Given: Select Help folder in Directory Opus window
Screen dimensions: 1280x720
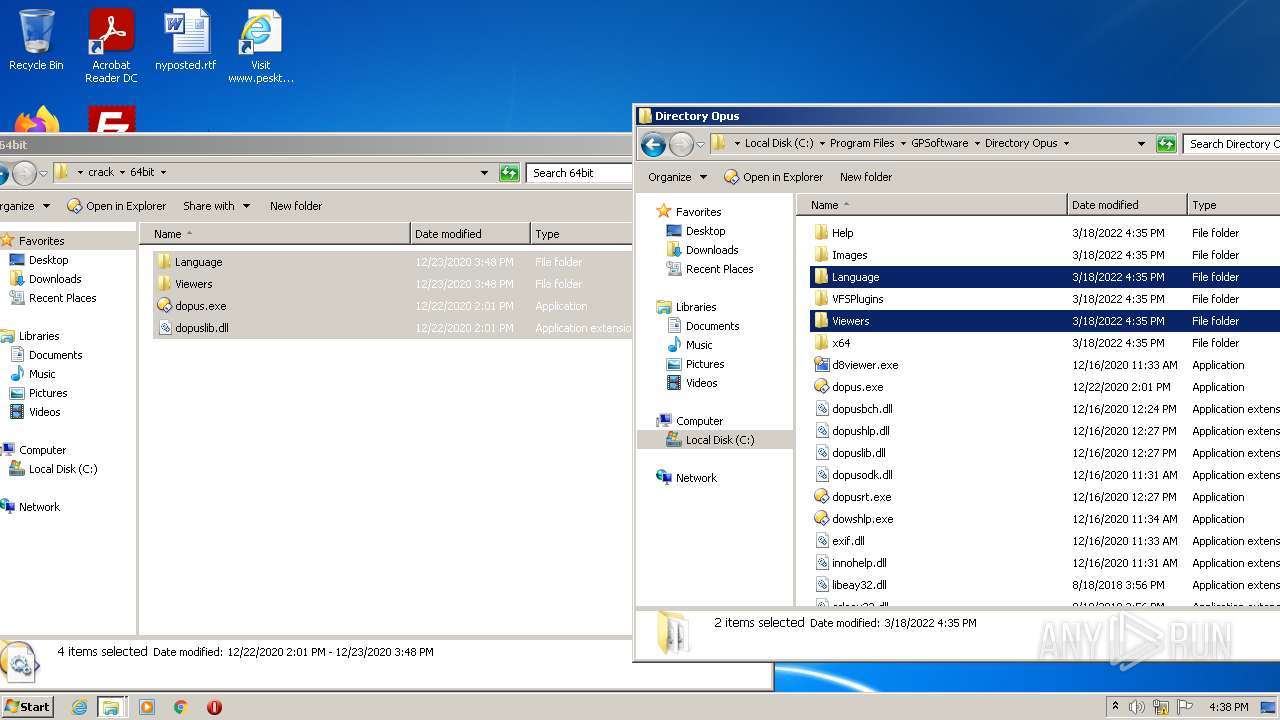Looking at the screenshot, I should [x=842, y=233].
